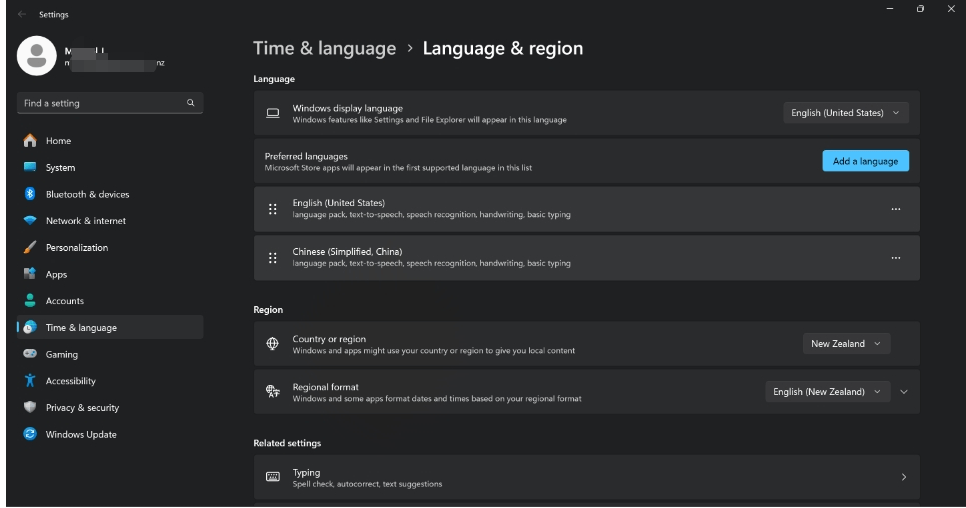
Task: Click the Typing related settings row
Action: tap(586, 477)
